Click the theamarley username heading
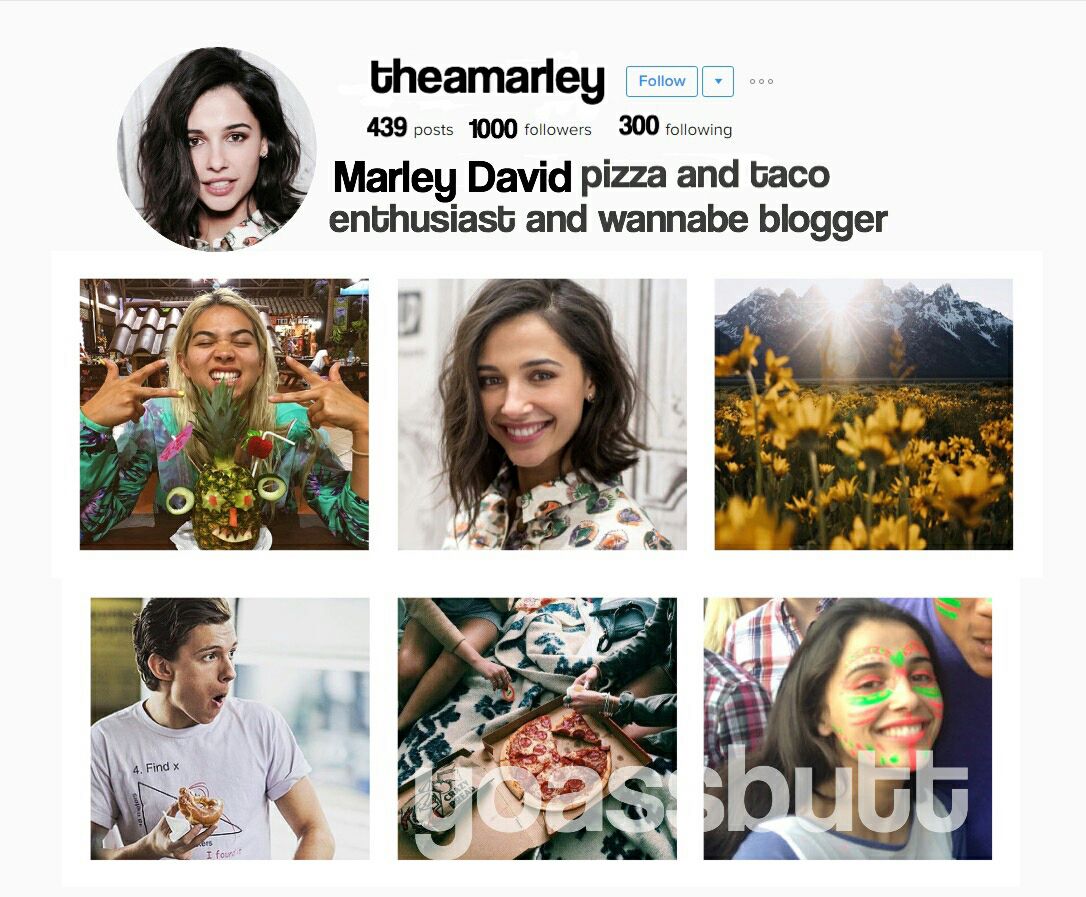The height and width of the screenshot is (897, 1086). tap(488, 78)
